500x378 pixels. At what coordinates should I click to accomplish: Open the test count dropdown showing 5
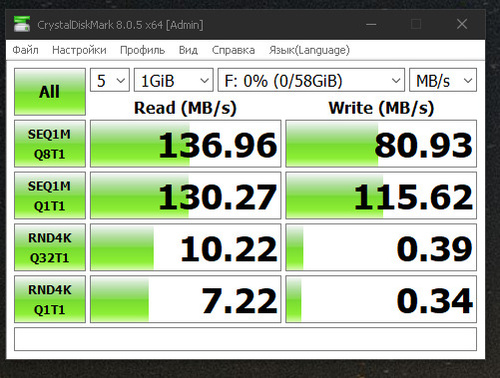pyautogui.click(x=110, y=80)
